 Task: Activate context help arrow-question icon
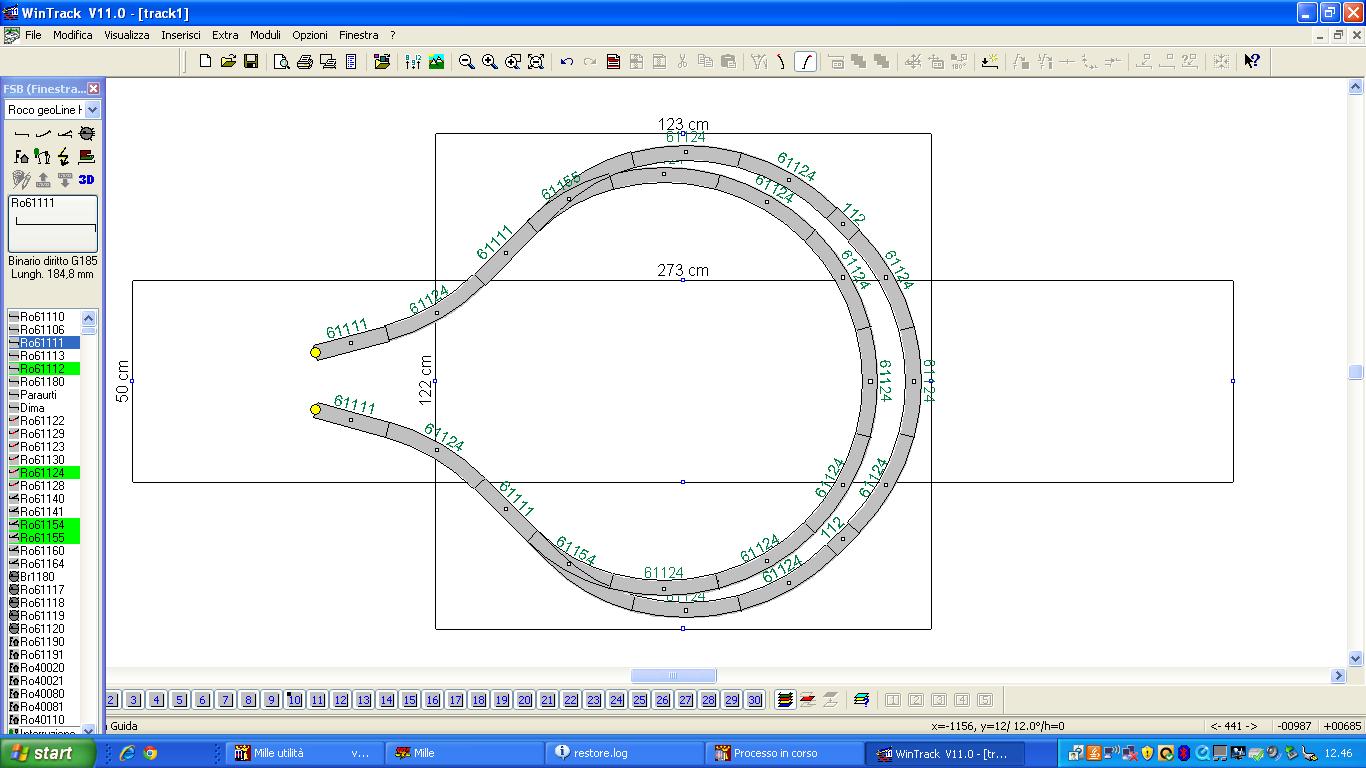pos(1251,61)
